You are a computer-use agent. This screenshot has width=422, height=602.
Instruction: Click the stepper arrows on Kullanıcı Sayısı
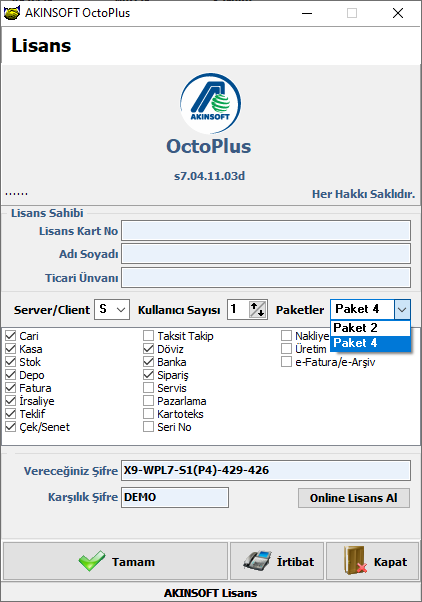click(x=257, y=309)
